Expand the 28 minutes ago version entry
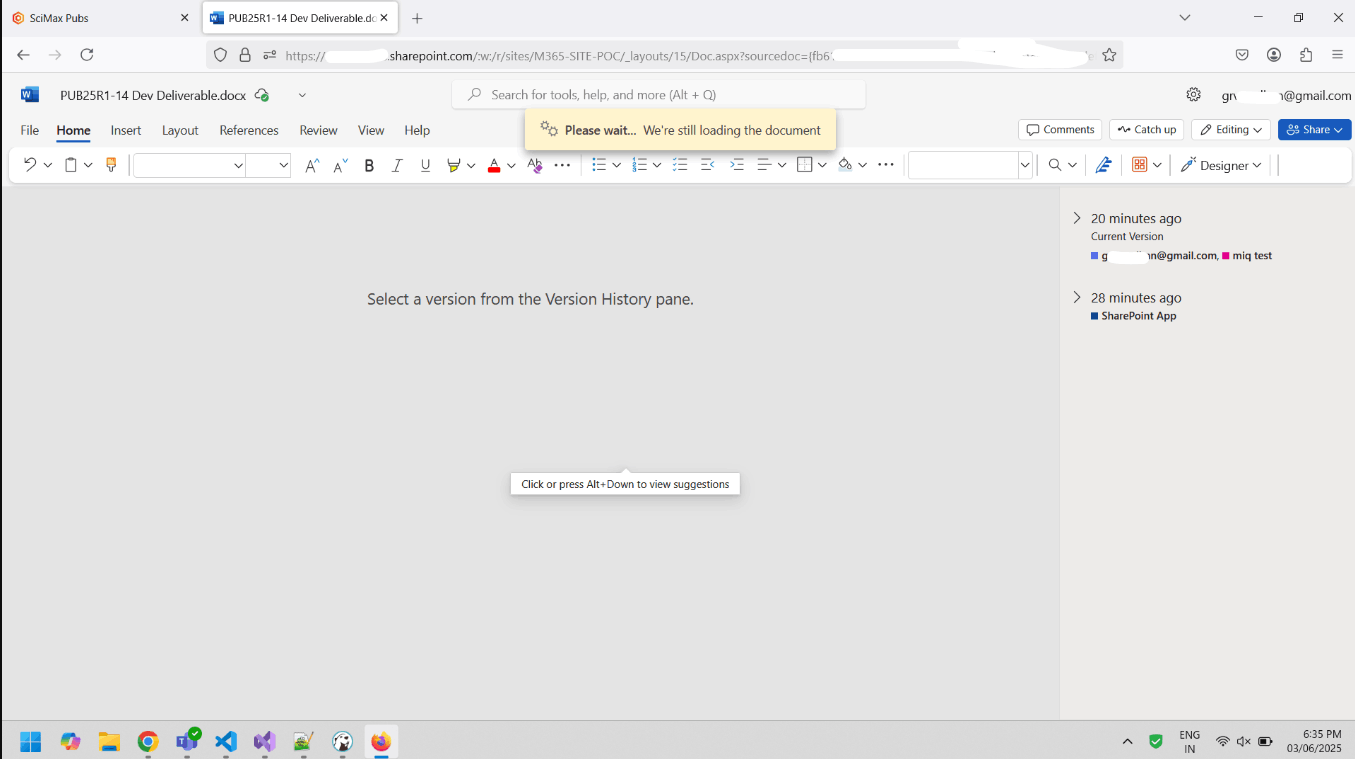This screenshot has width=1355, height=759. pos(1076,297)
